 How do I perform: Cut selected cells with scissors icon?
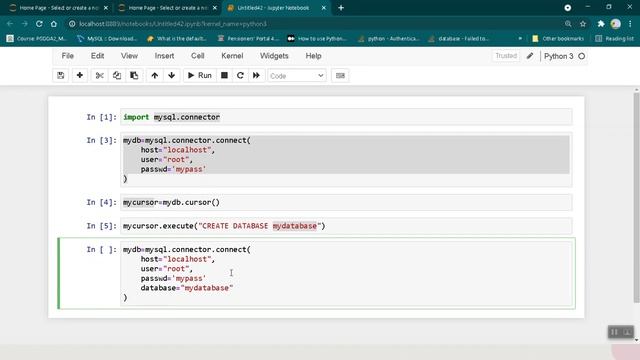click(x=100, y=76)
